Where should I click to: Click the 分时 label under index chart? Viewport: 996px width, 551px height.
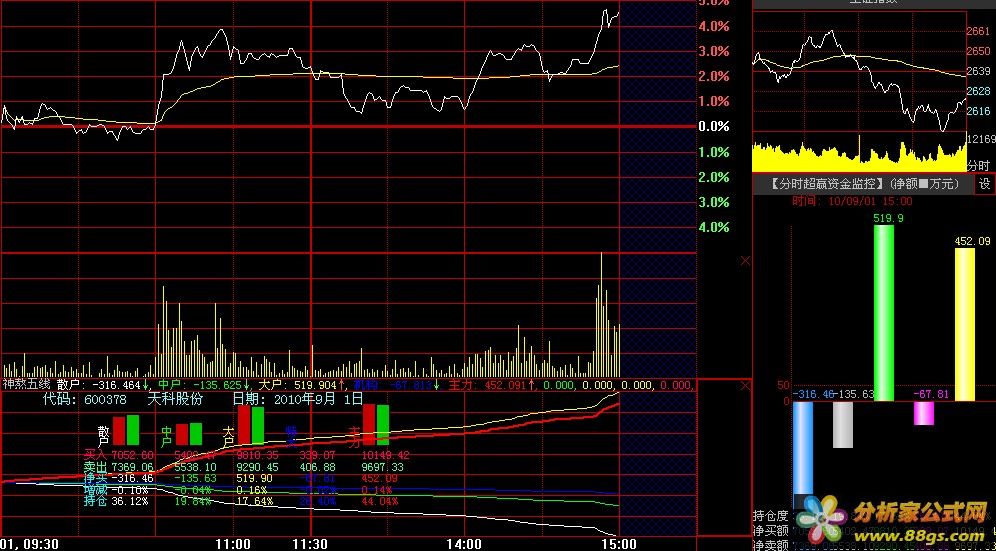pos(979,165)
